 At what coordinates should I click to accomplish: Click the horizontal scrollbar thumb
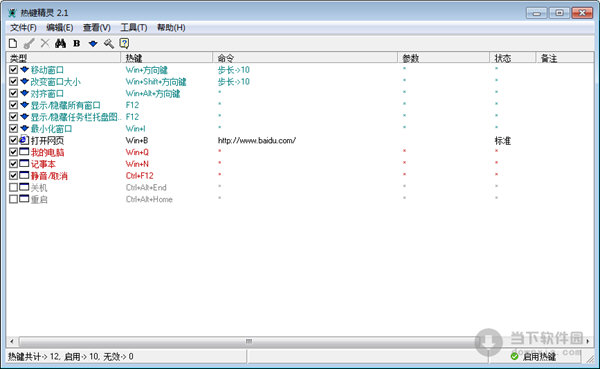pos(249,341)
